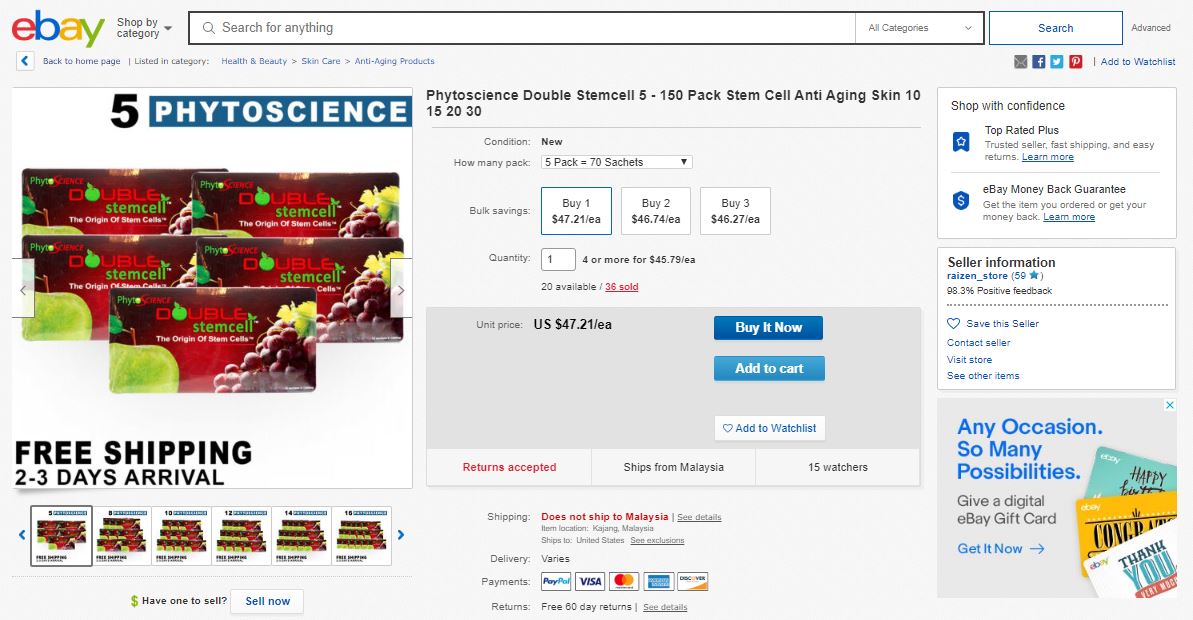Open How many pack dropdown
1193x620 pixels.
coord(616,162)
